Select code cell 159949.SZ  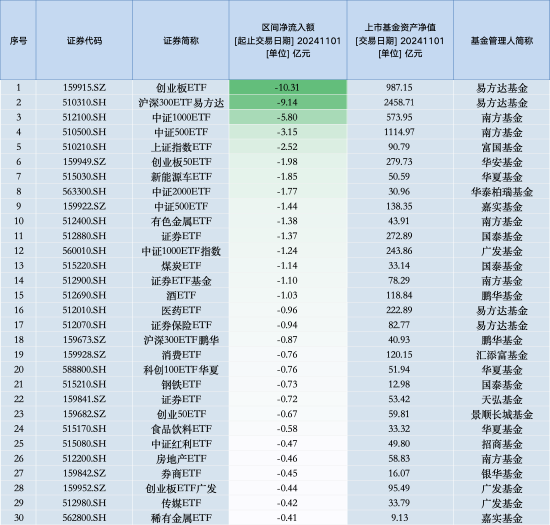click(x=84, y=162)
